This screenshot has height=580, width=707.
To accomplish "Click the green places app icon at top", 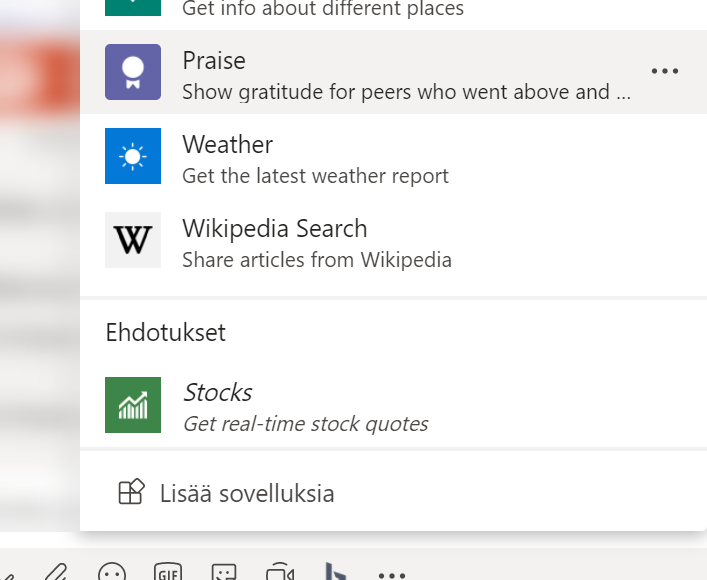I will point(133,6).
